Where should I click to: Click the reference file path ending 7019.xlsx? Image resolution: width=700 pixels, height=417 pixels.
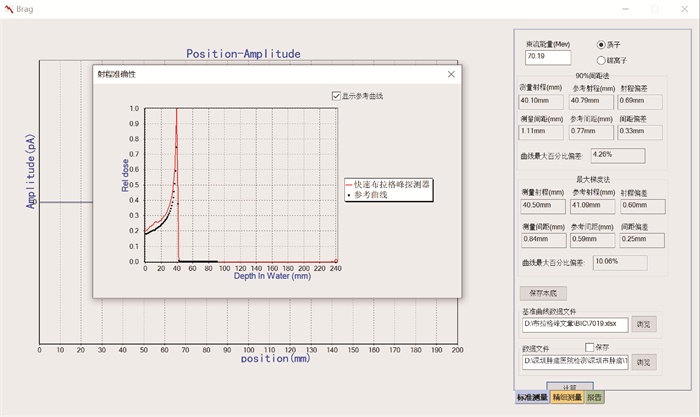pyautogui.click(x=575, y=325)
